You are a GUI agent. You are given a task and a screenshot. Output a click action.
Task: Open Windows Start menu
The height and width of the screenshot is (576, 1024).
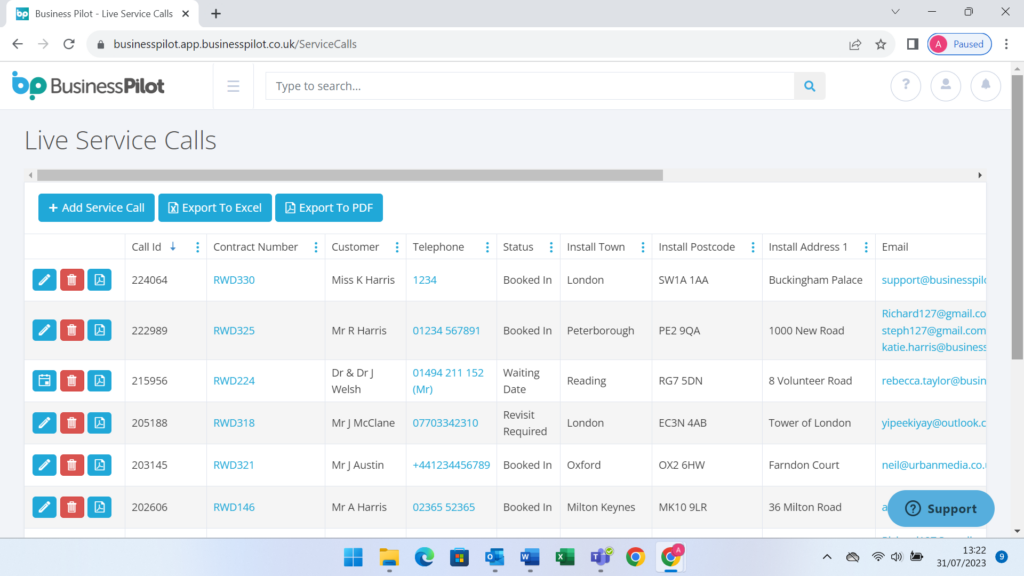(353, 557)
